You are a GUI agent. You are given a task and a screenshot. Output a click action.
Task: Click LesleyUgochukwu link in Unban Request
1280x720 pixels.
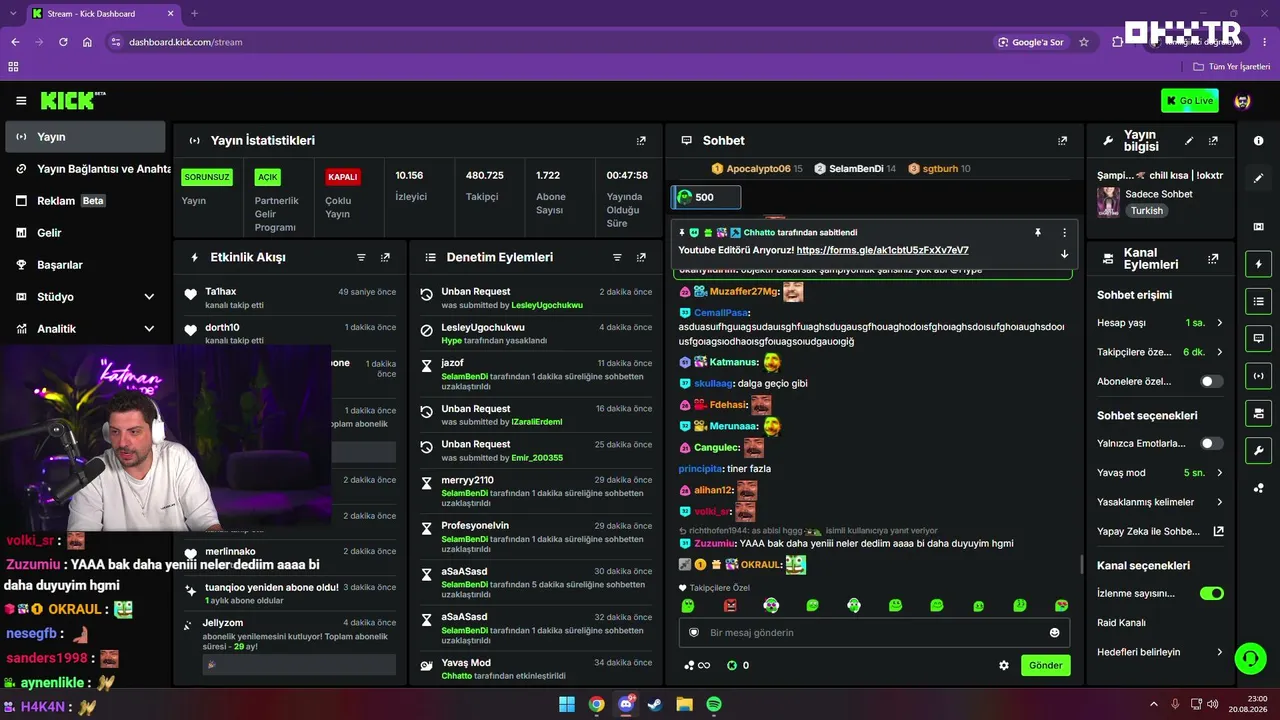(x=547, y=305)
